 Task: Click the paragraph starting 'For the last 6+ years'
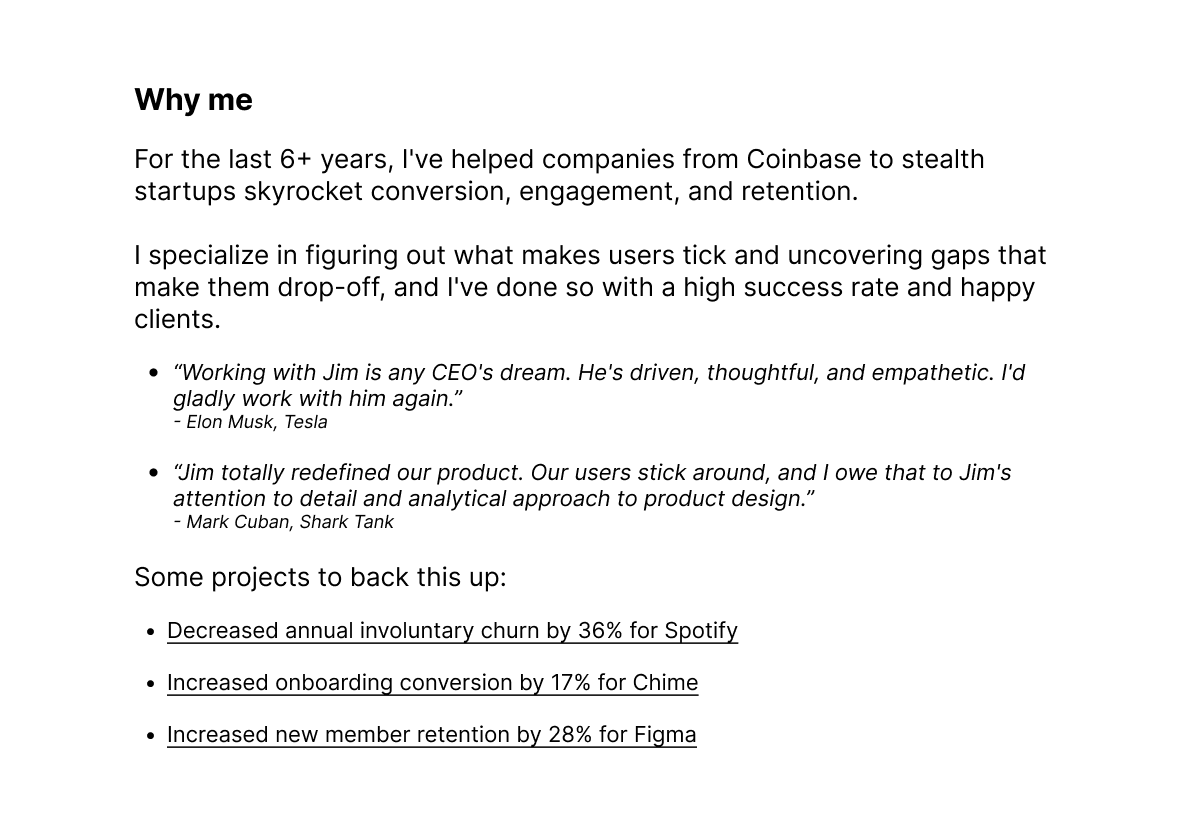tap(559, 175)
